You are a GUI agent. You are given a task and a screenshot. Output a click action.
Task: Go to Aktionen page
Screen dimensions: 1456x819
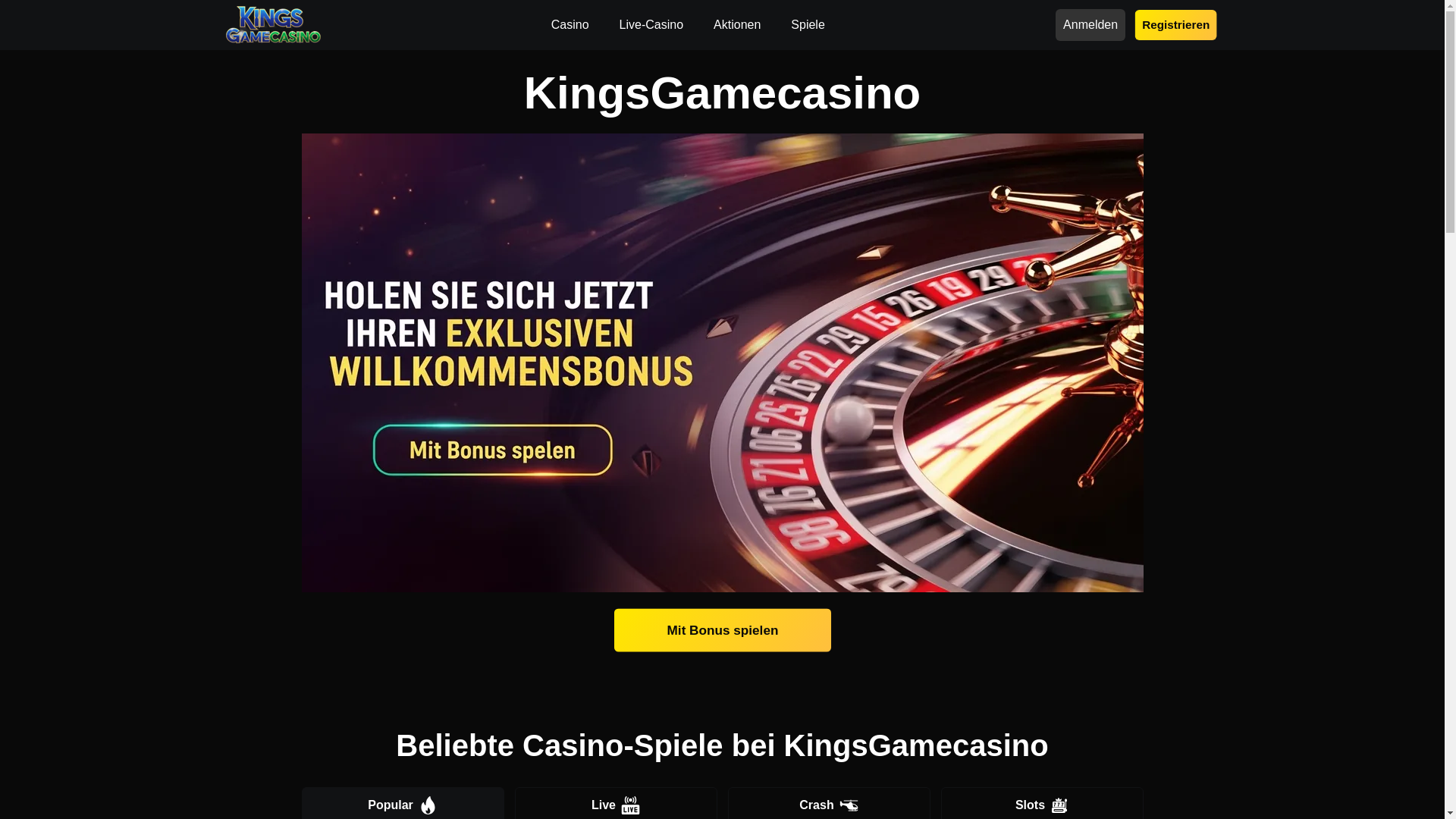coord(736,25)
